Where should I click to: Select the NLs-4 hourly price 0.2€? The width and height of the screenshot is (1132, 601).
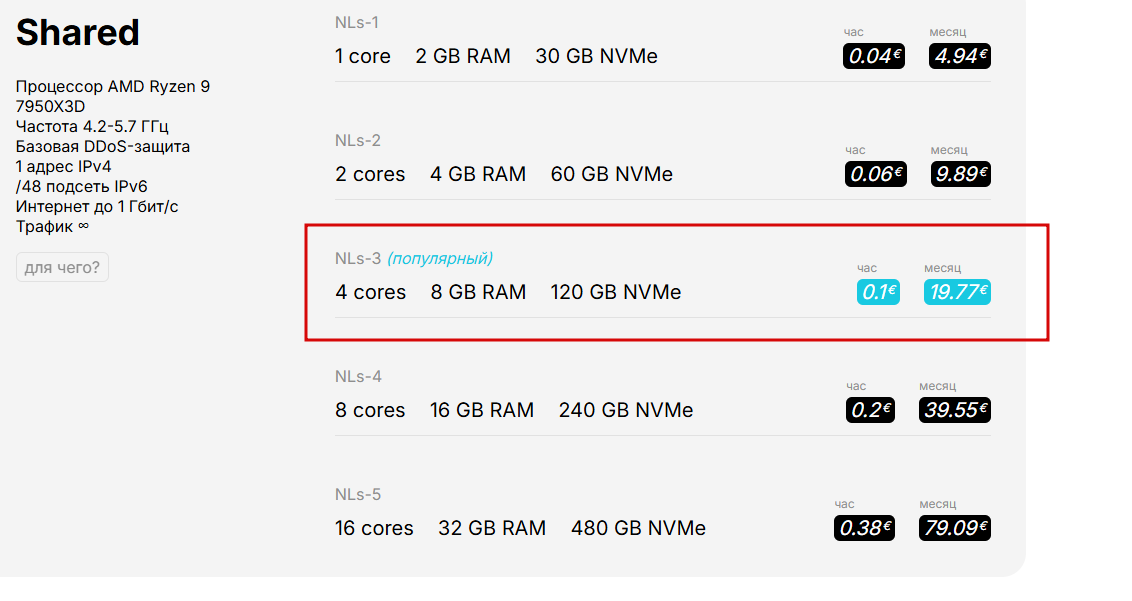point(870,410)
